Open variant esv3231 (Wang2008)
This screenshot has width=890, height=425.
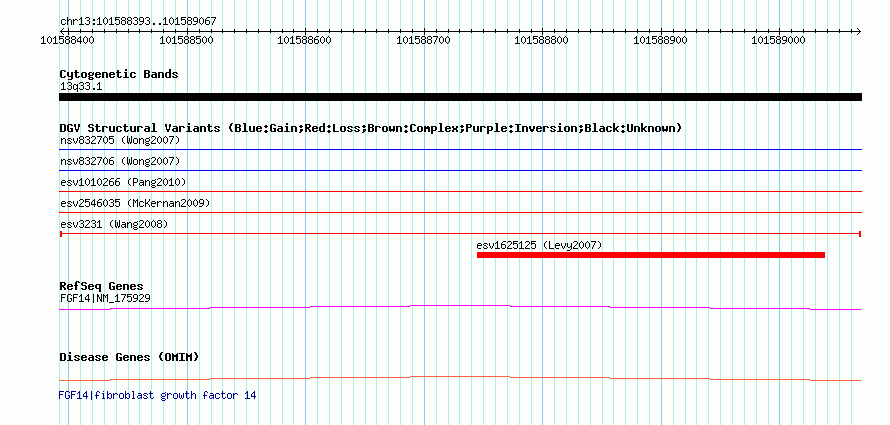[114, 225]
